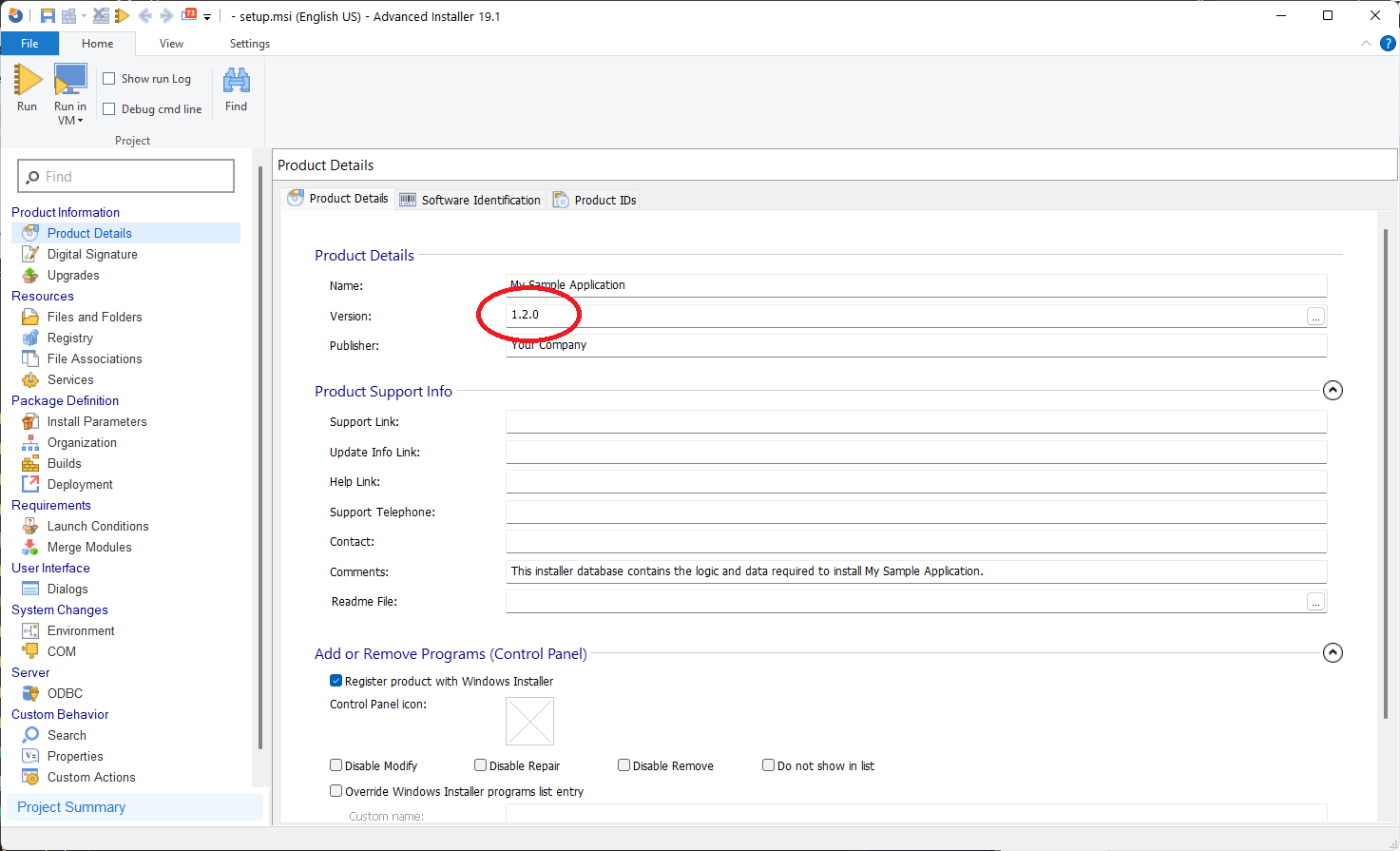The image size is (1400, 851).
Task: Open the File menu
Action: pyautogui.click(x=29, y=44)
